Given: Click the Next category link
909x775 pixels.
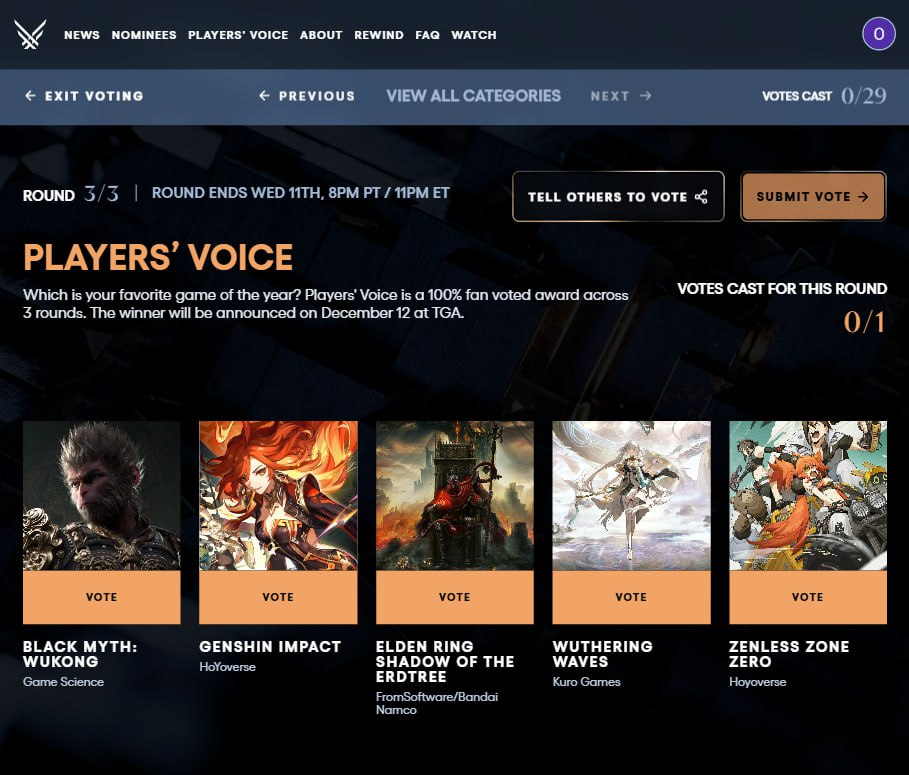Looking at the screenshot, I should [x=621, y=96].
